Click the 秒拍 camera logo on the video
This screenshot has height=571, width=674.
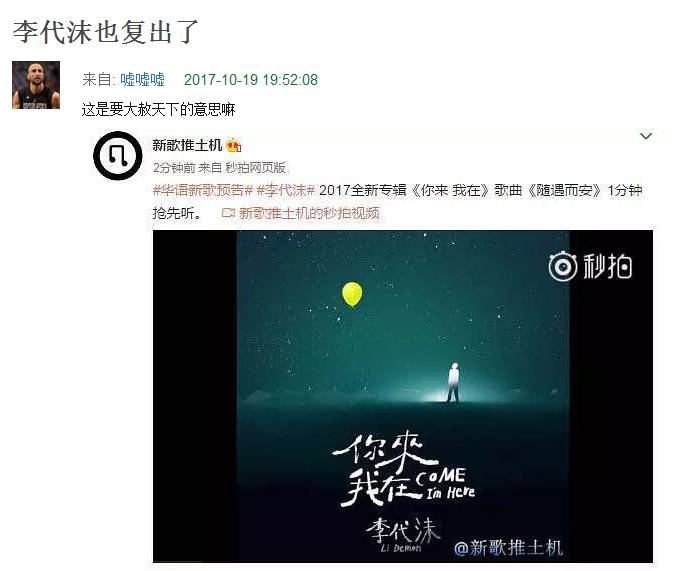[x=590, y=267]
